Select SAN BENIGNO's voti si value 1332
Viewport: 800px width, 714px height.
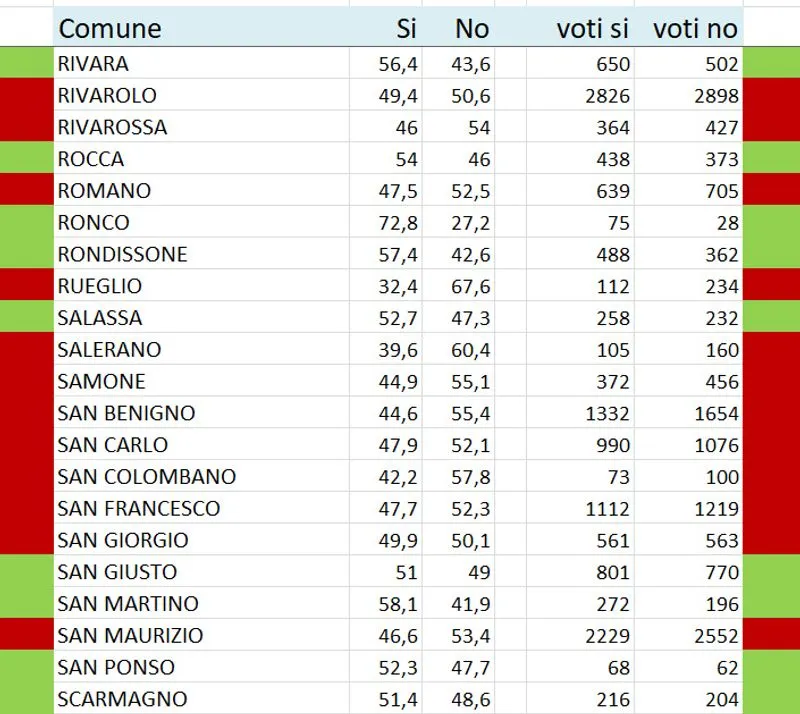click(580, 413)
